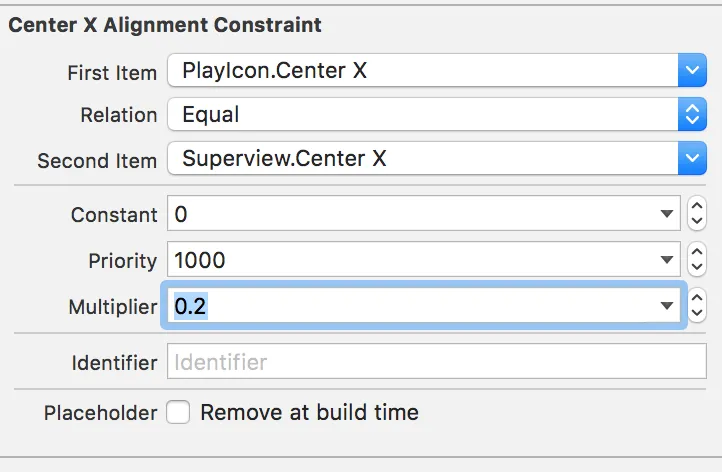The image size is (722, 472).
Task: Open the Constant combo box arrow
Action: pyautogui.click(x=667, y=214)
